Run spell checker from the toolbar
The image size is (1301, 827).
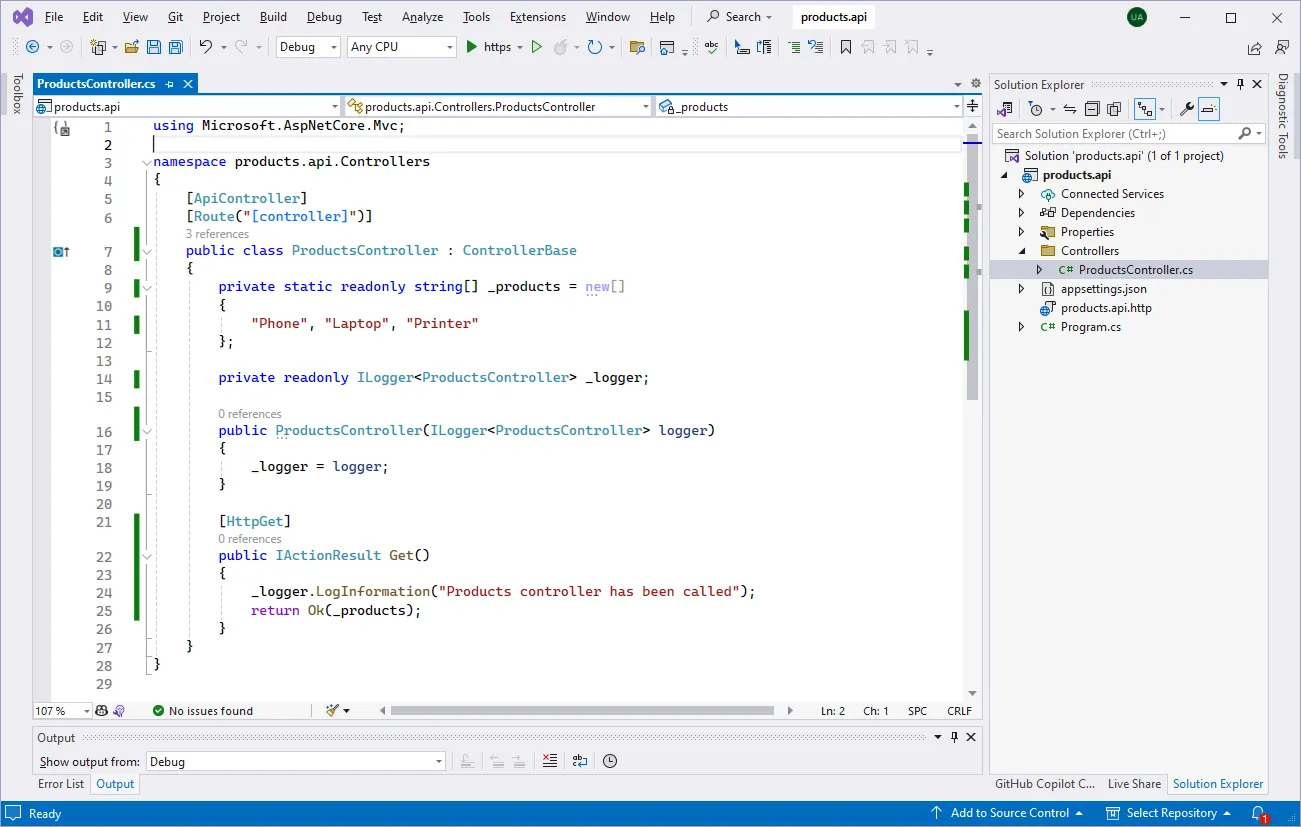pyautogui.click(x=713, y=46)
